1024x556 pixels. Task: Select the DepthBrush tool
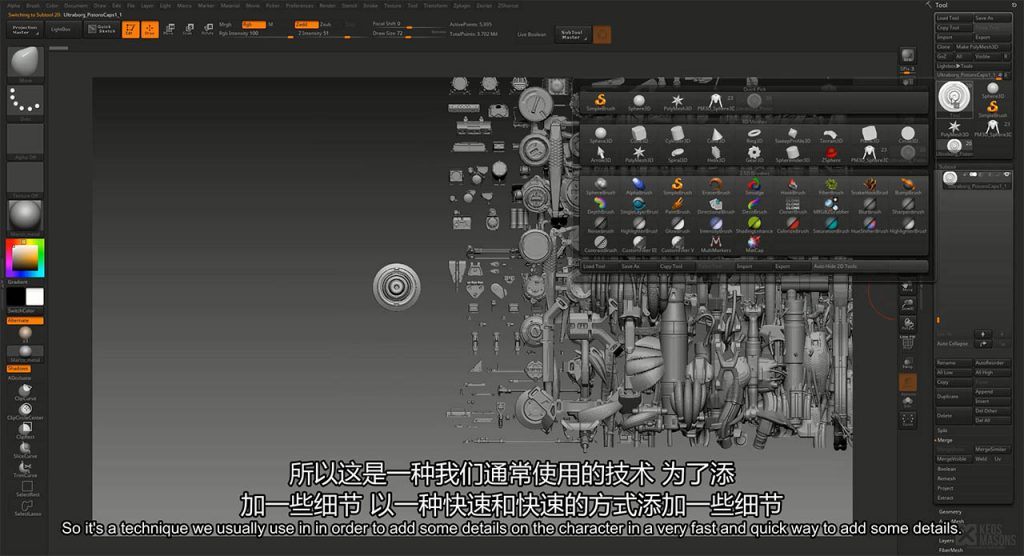click(600, 206)
